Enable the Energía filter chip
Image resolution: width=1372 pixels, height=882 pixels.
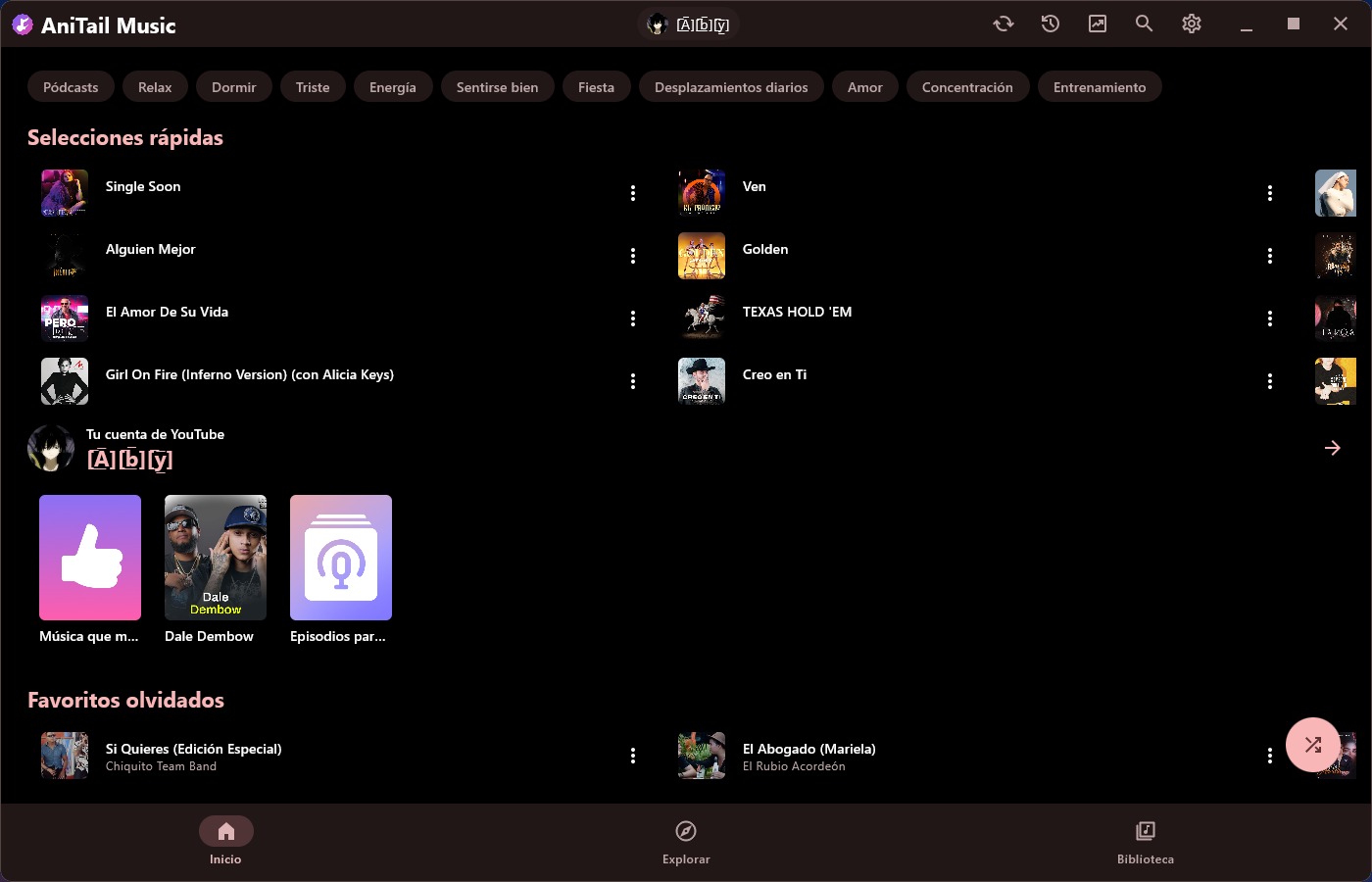pos(393,86)
